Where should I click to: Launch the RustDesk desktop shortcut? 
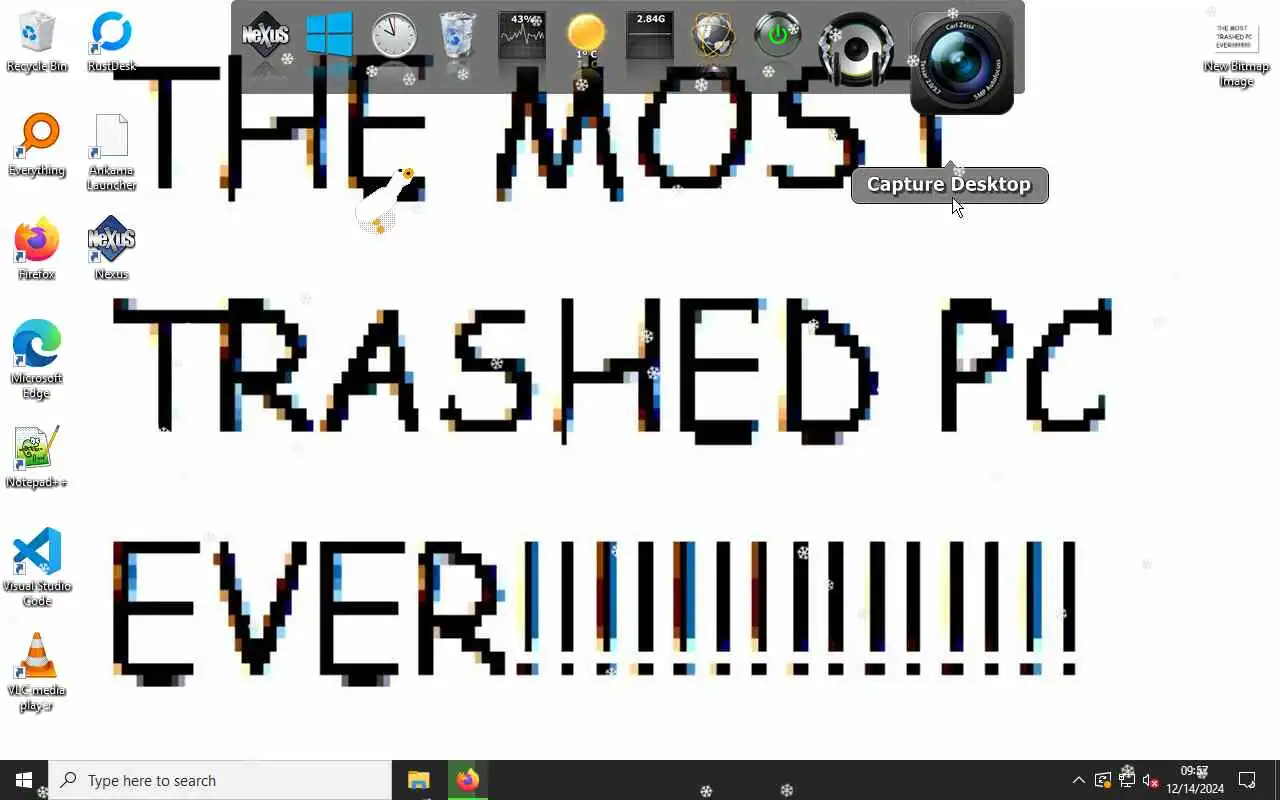[111, 41]
